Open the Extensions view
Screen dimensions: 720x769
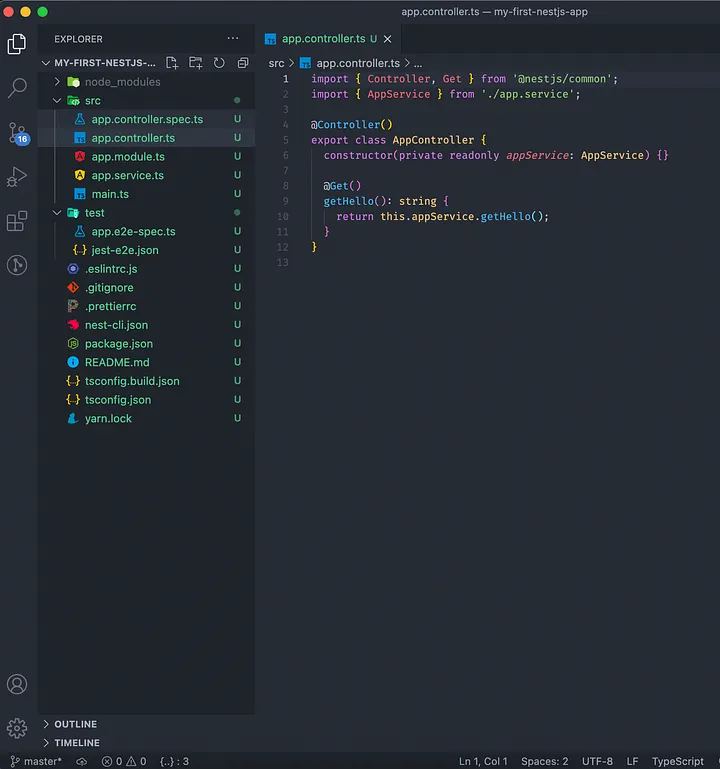click(17, 221)
